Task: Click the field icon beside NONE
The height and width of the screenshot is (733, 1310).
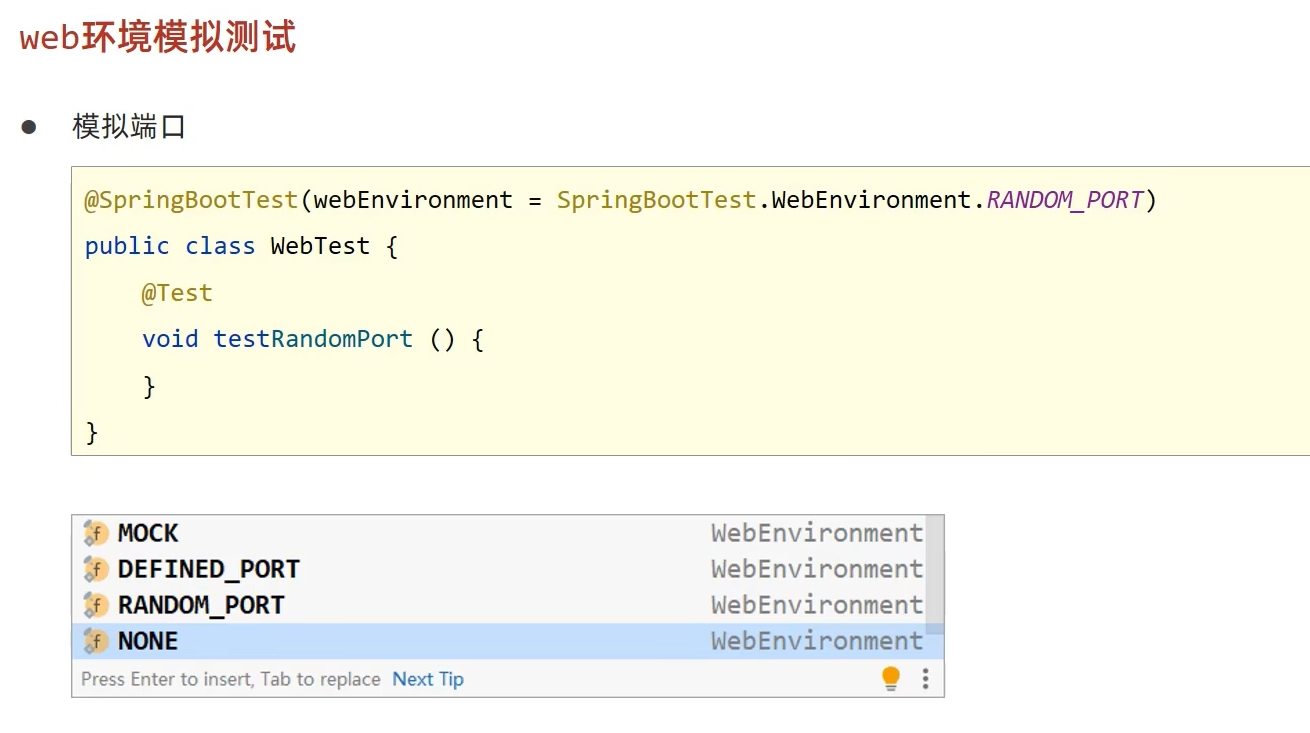Action: point(95,641)
